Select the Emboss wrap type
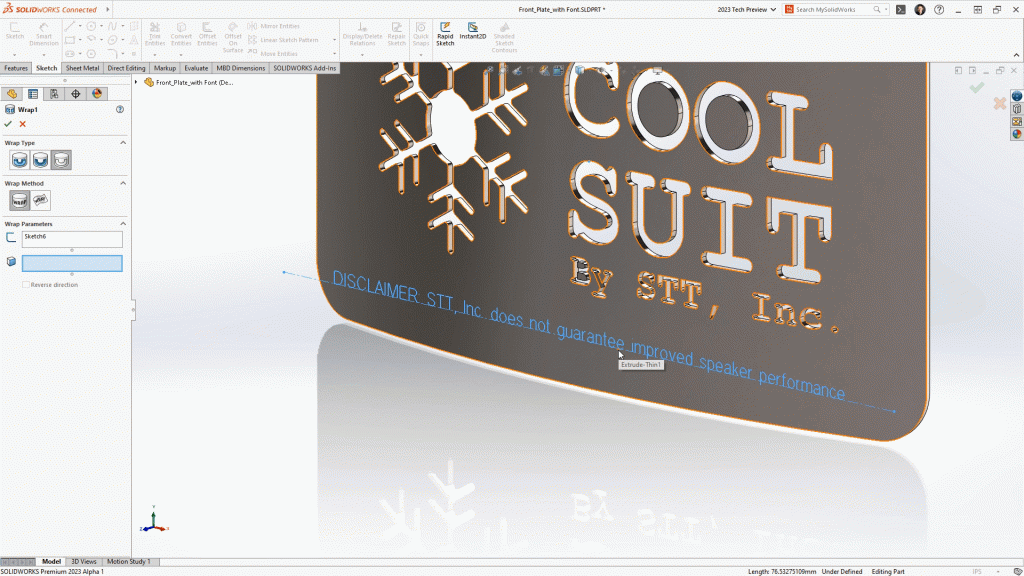Viewport: 1024px width, 576px height. [x=20, y=160]
